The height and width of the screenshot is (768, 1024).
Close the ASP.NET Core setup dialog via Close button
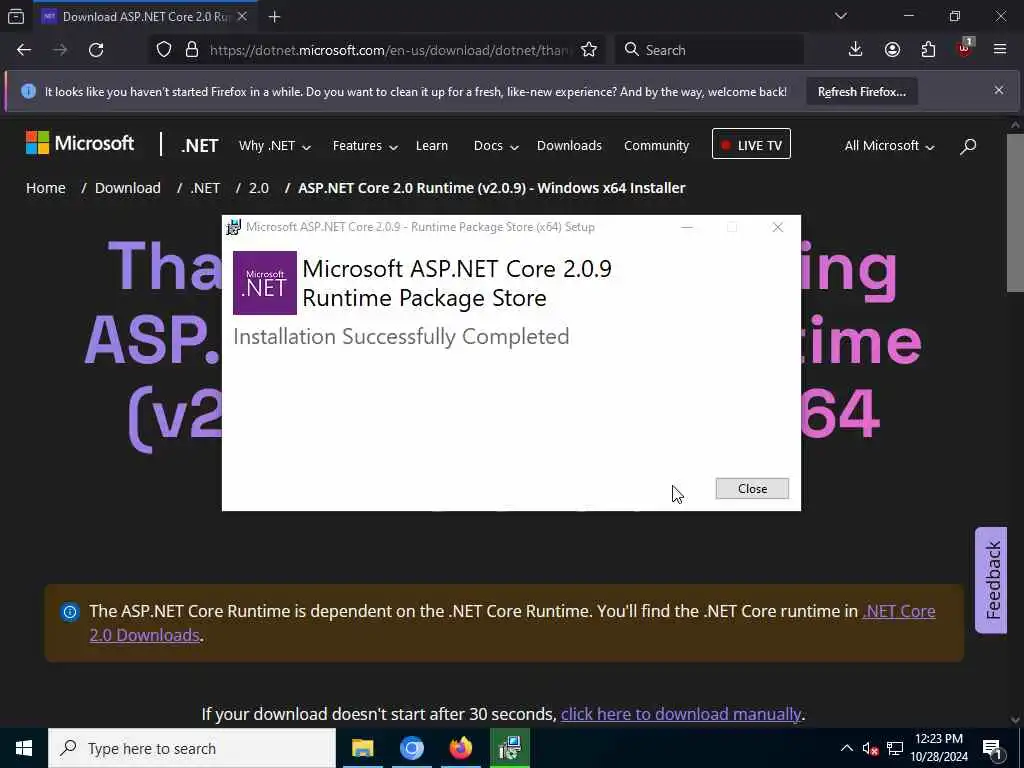pyautogui.click(x=752, y=488)
